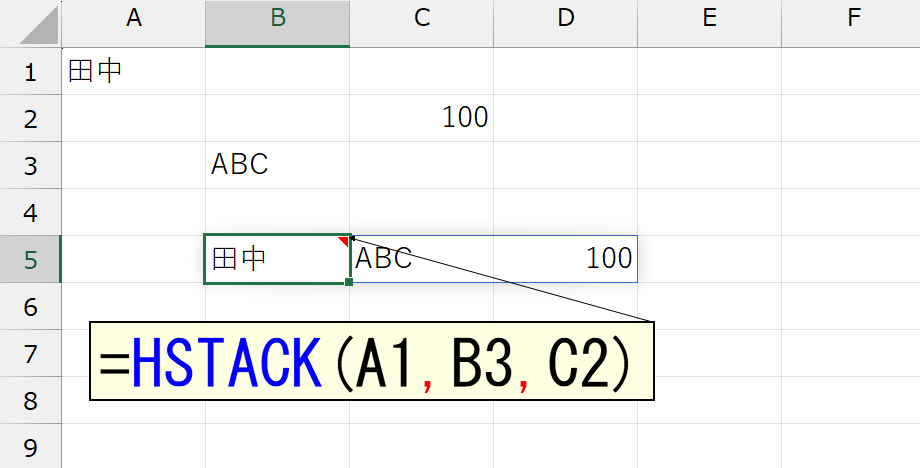Click cell B3 containing ABC

tap(278, 165)
